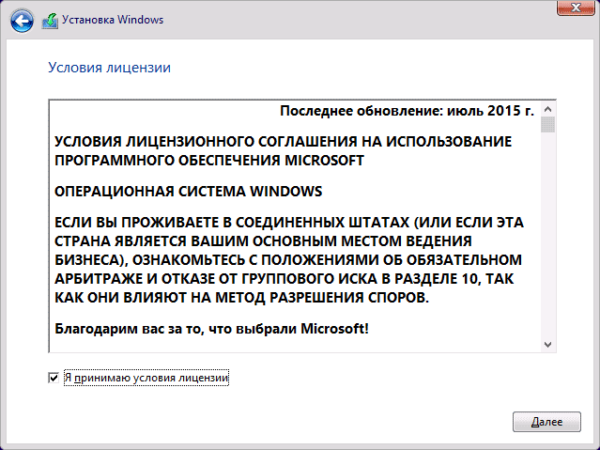Click the 'ПРОГРАММНОГО ОБЕСПЕЧЕНИЯ MICROSOFT' line
This screenshot has width=600, height=450.
click(x=209, y=160)
